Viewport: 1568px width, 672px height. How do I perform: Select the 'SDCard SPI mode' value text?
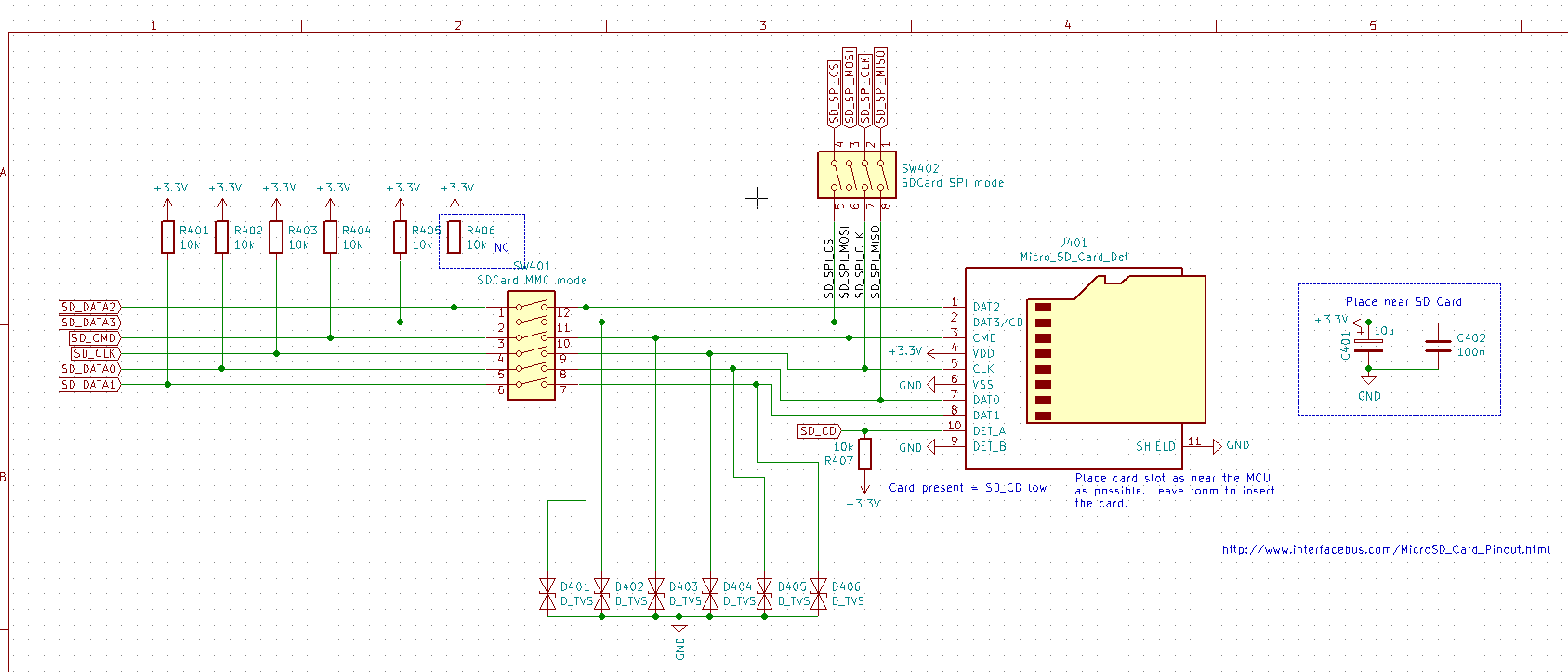tap(953, 183)
